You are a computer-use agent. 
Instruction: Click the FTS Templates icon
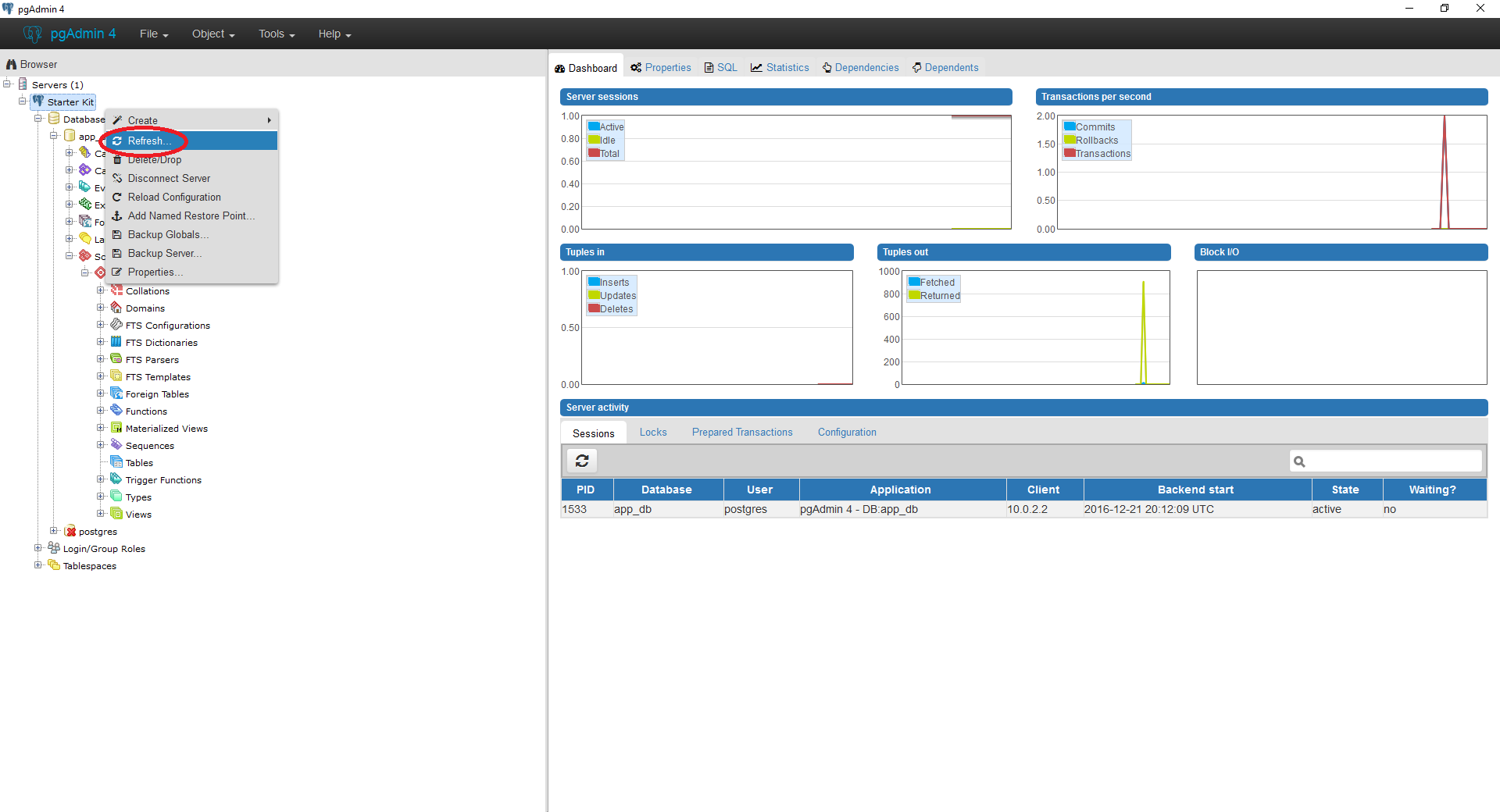point(116,376)
